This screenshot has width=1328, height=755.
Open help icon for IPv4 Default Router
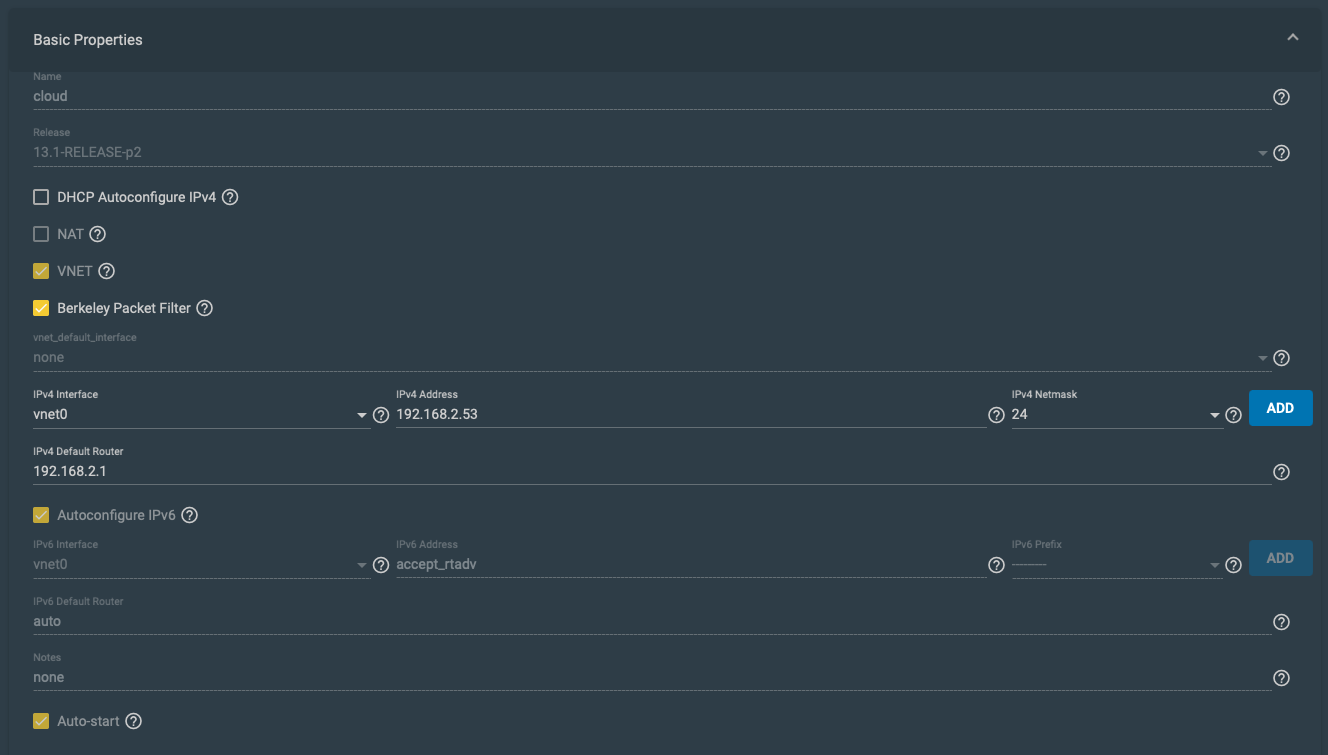click(1281, 472)
